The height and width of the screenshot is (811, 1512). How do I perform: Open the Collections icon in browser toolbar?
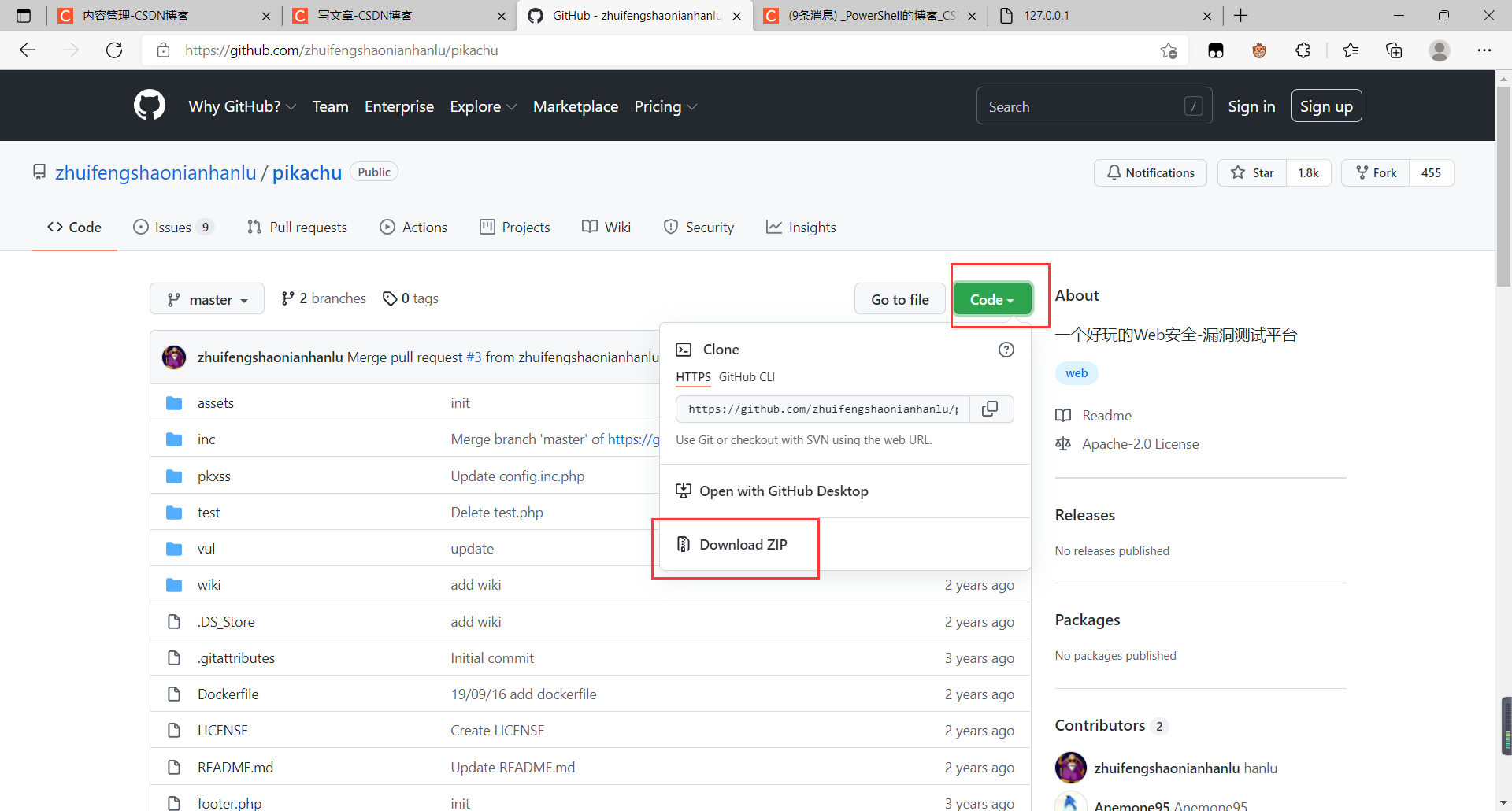pyautogui.click(x=1394, y=50)
